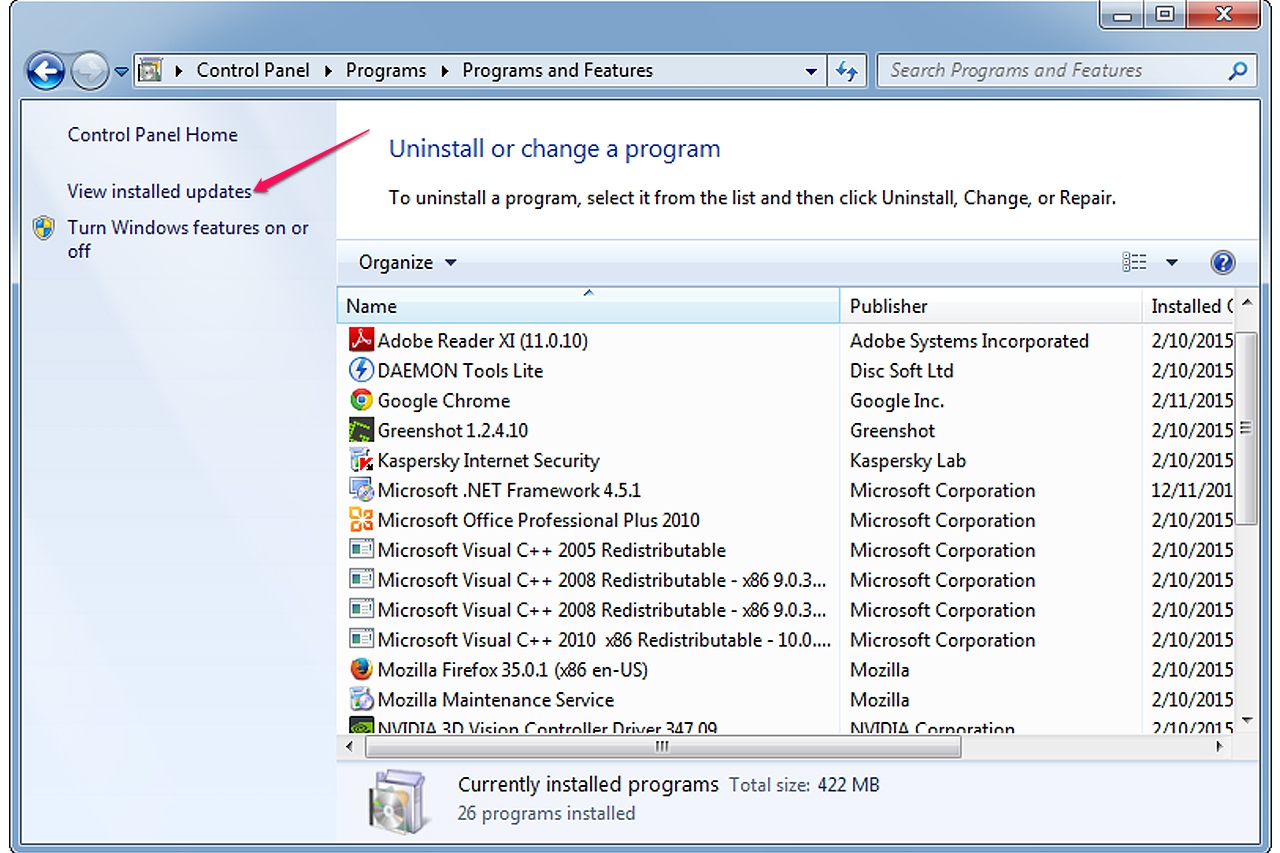Click the Refresh button in address bar
The image size is (1280, 853).
coord(846,71)
